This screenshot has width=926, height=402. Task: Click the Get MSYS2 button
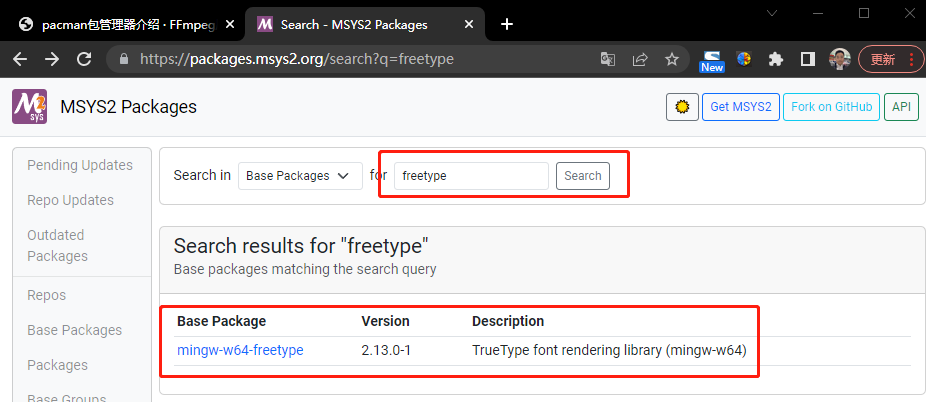(x=740, y=107)
